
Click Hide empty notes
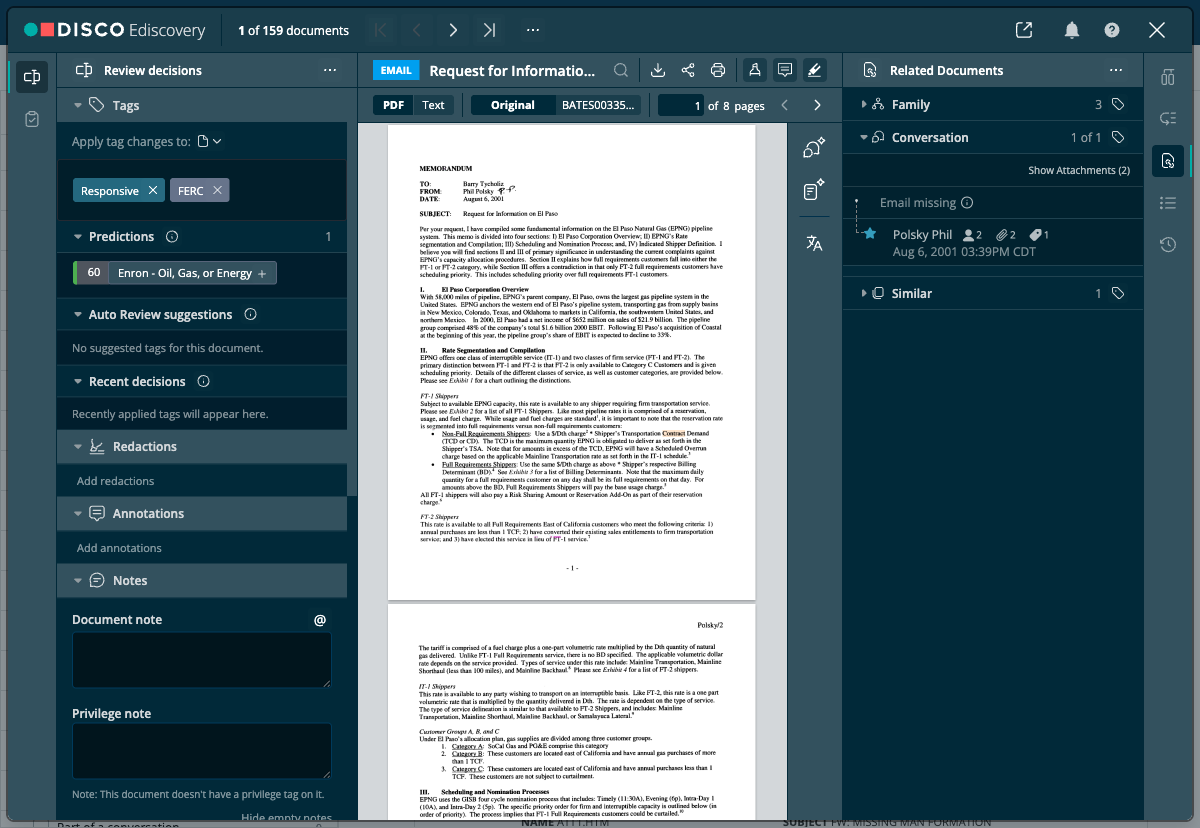pyautogui.click(x=287, y=818)
